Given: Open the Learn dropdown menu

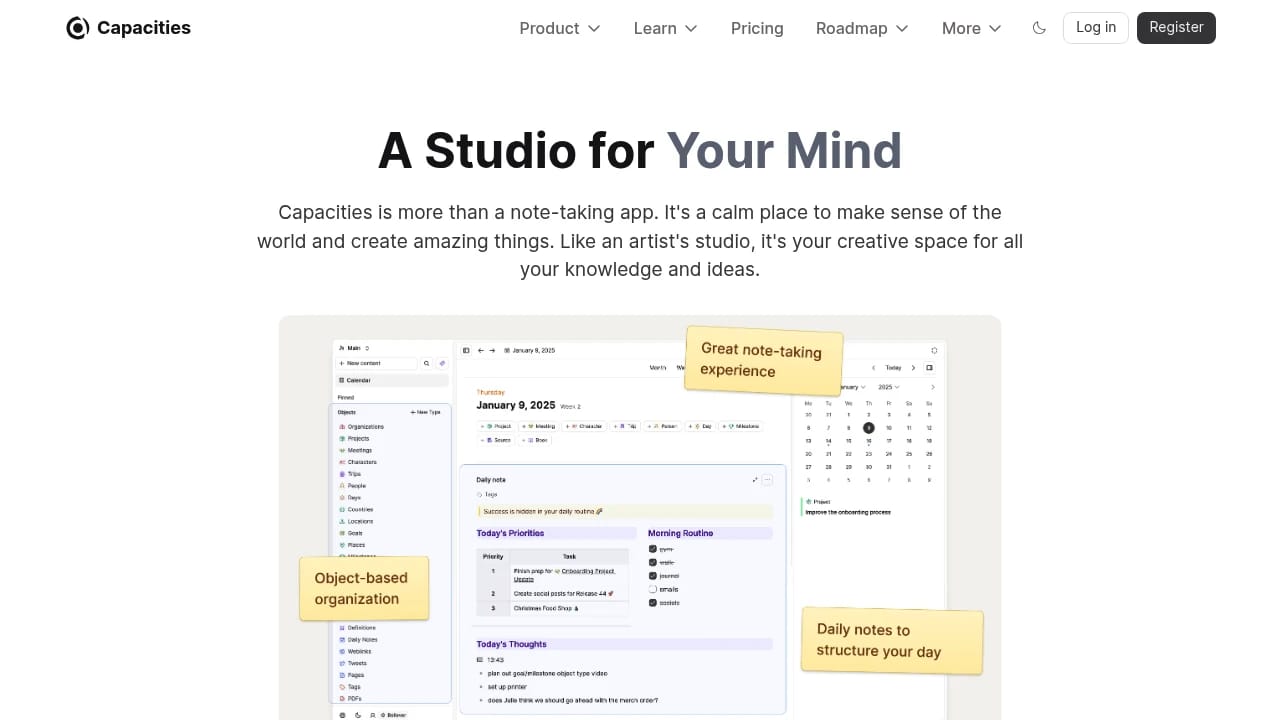Looking at the screenshot, I should pyautogui.click(x=665, y=28).
